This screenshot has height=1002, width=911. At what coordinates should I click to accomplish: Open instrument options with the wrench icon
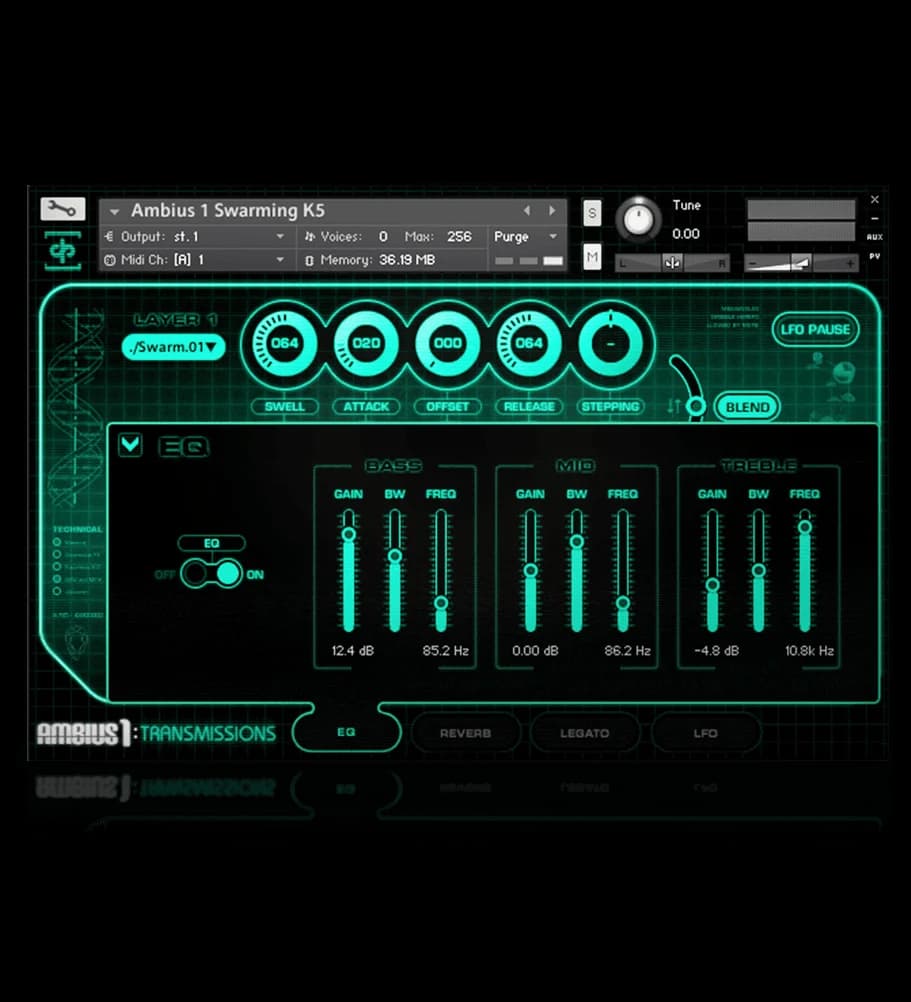(62, 209)
